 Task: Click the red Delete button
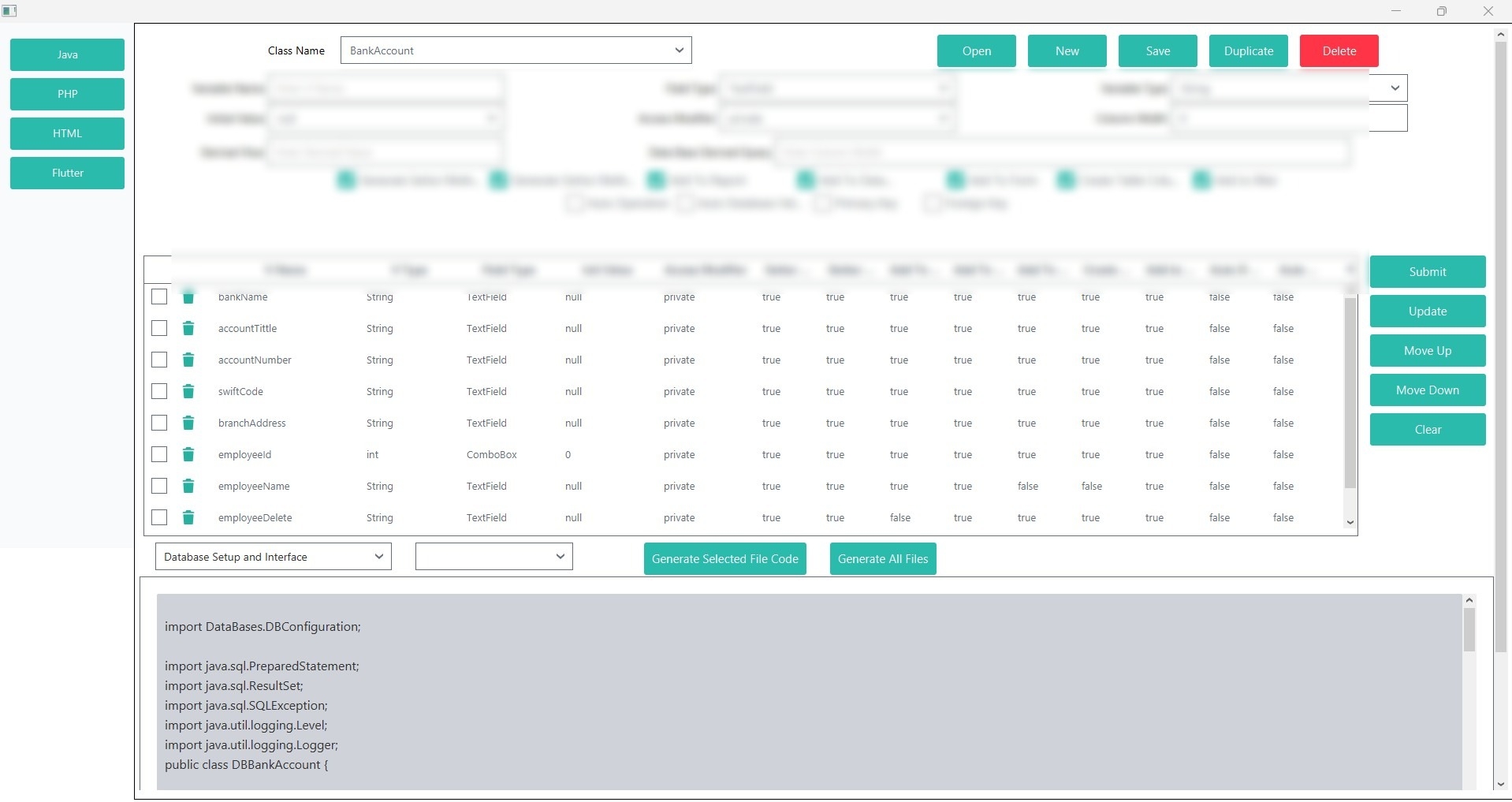coord(1339,51)
